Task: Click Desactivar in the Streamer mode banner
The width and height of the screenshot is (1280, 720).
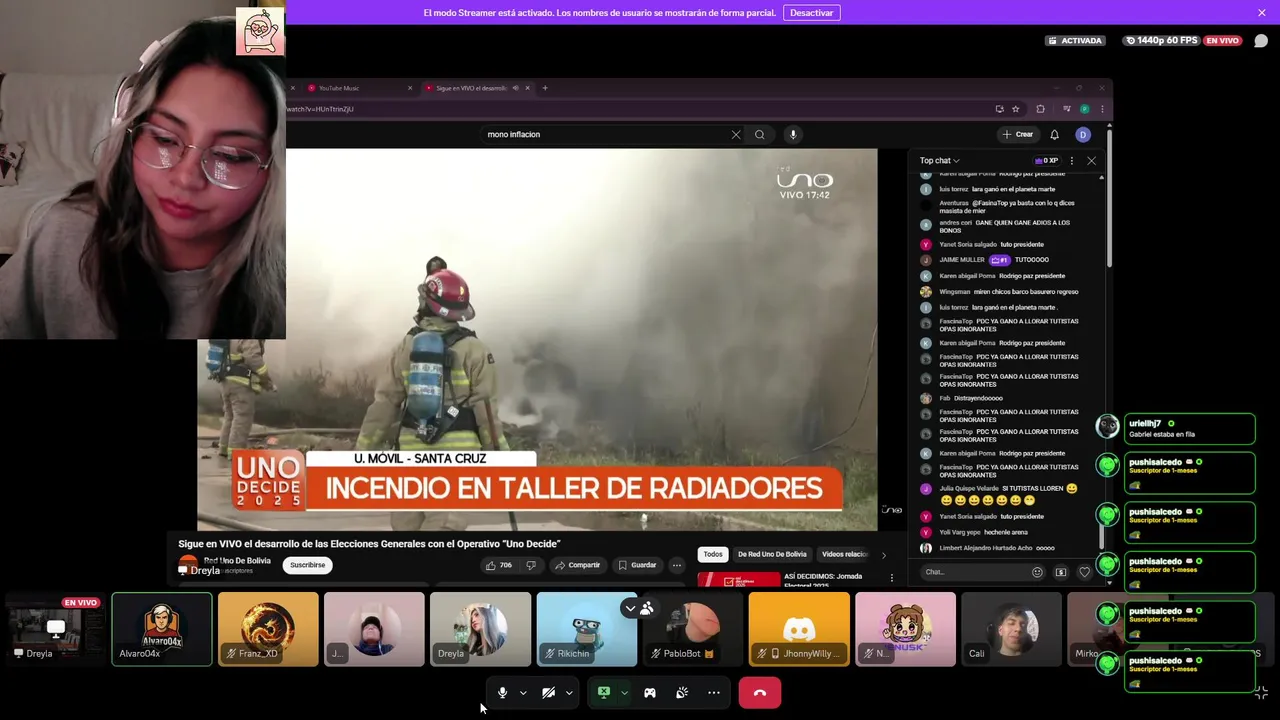Action: point(811,13)
